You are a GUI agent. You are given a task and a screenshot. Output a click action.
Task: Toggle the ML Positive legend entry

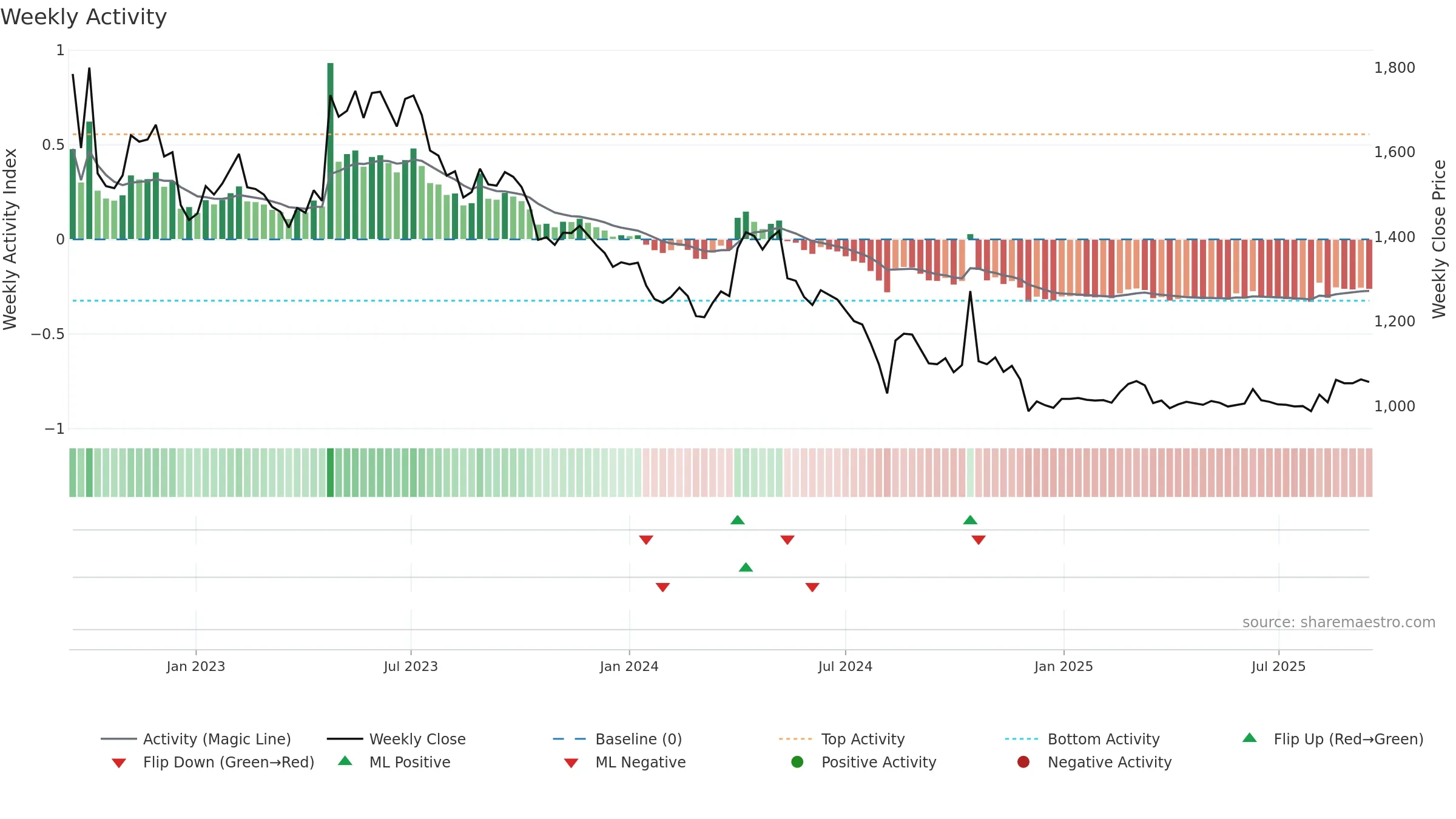tap(394, 762)
